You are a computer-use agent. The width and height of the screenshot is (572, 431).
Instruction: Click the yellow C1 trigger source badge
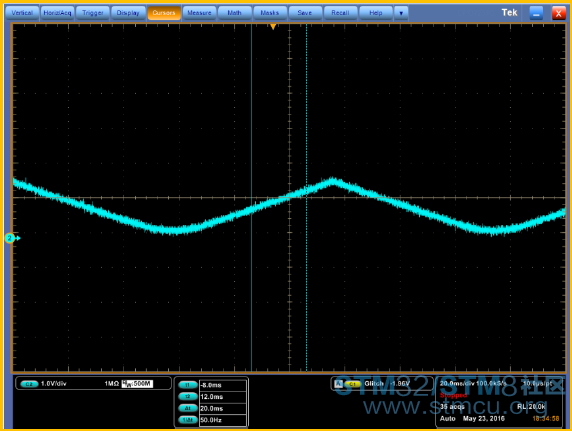coord(352,384)
